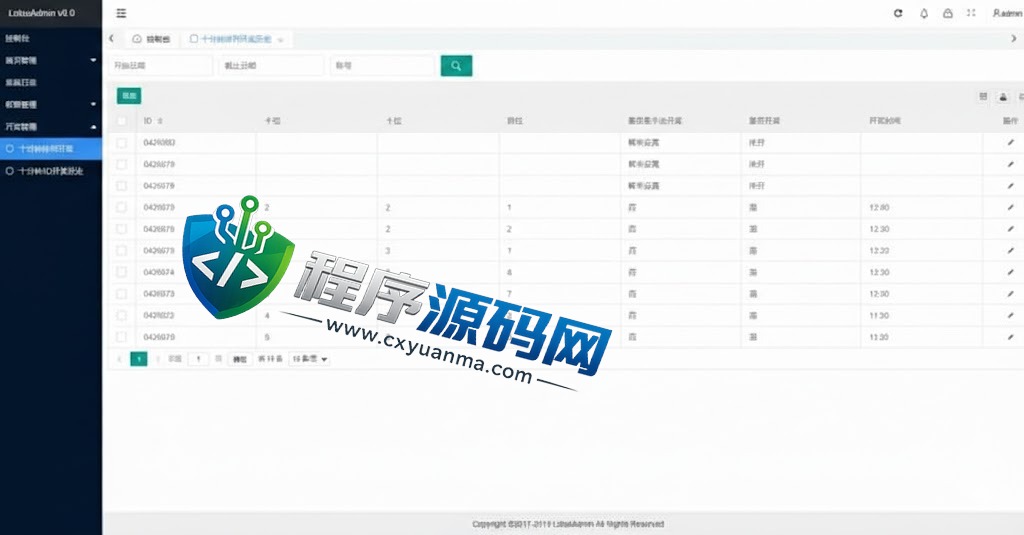Check the second table row checkbox
1024x535 pixels.
pyautogui.click(x=121, y=164)
